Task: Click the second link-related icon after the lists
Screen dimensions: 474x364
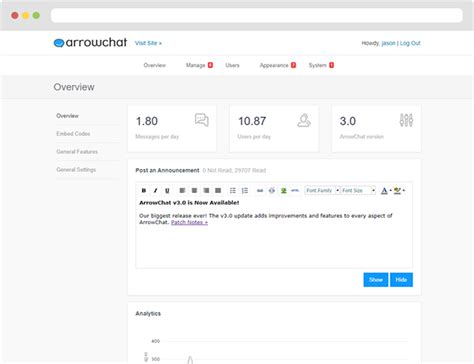Action: click(272, 190)
